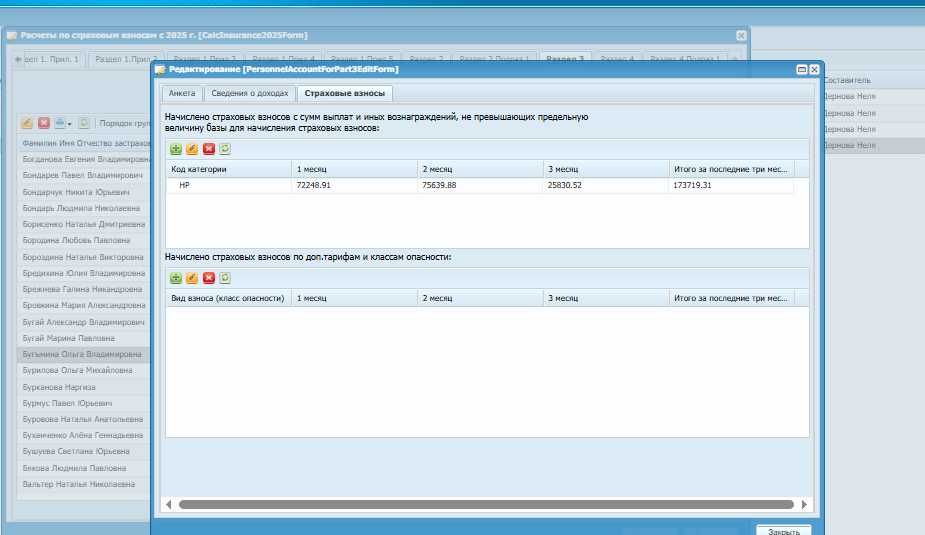Refresh the category code contributions table

pos(225,149)
